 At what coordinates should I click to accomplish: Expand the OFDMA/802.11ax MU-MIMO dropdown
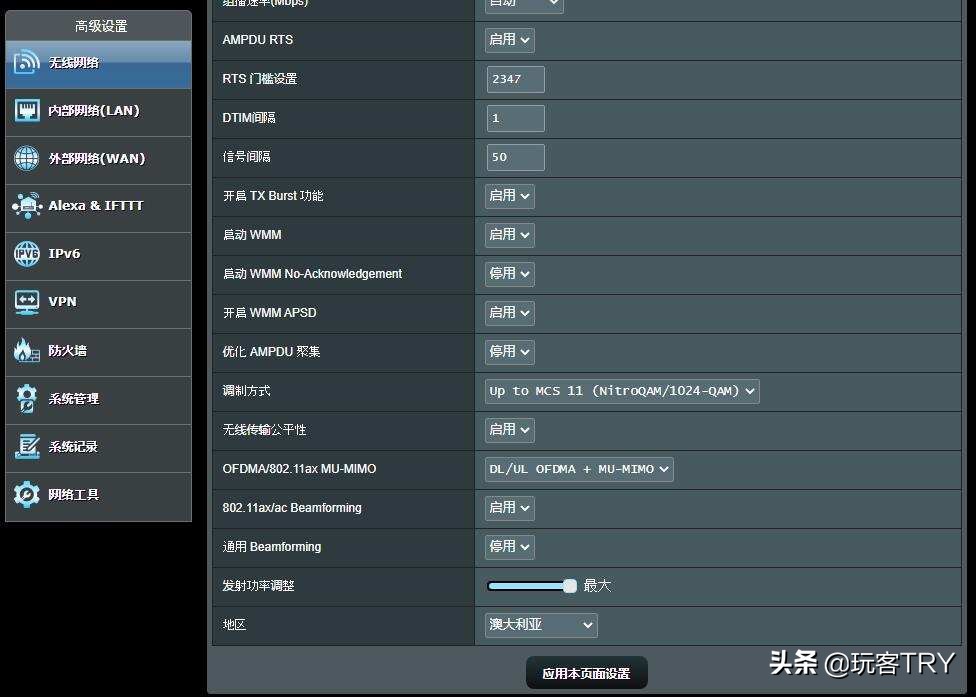coord(578,469)
